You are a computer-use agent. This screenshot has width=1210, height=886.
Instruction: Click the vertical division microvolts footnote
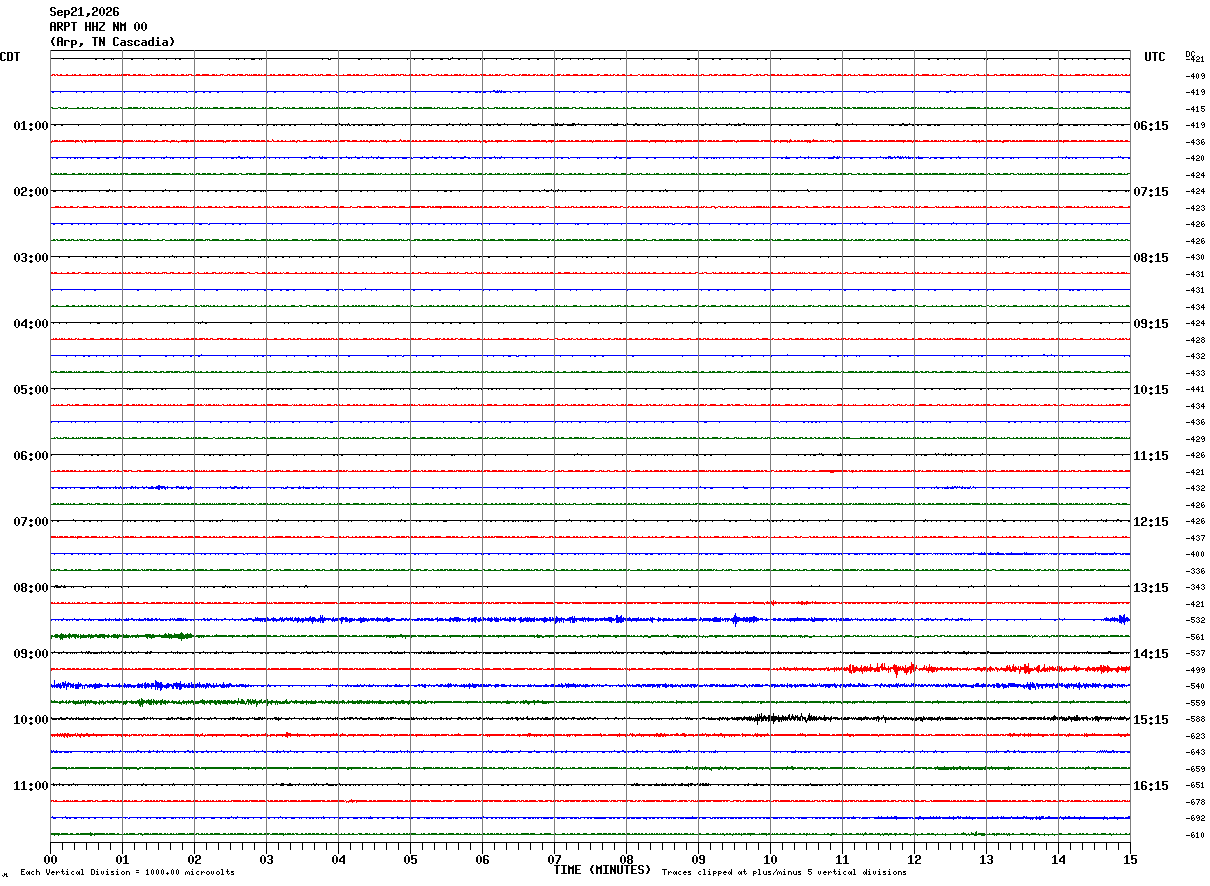127,873
